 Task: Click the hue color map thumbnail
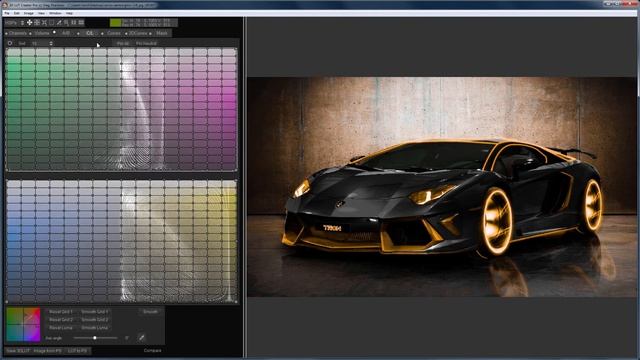click(23, 324)
